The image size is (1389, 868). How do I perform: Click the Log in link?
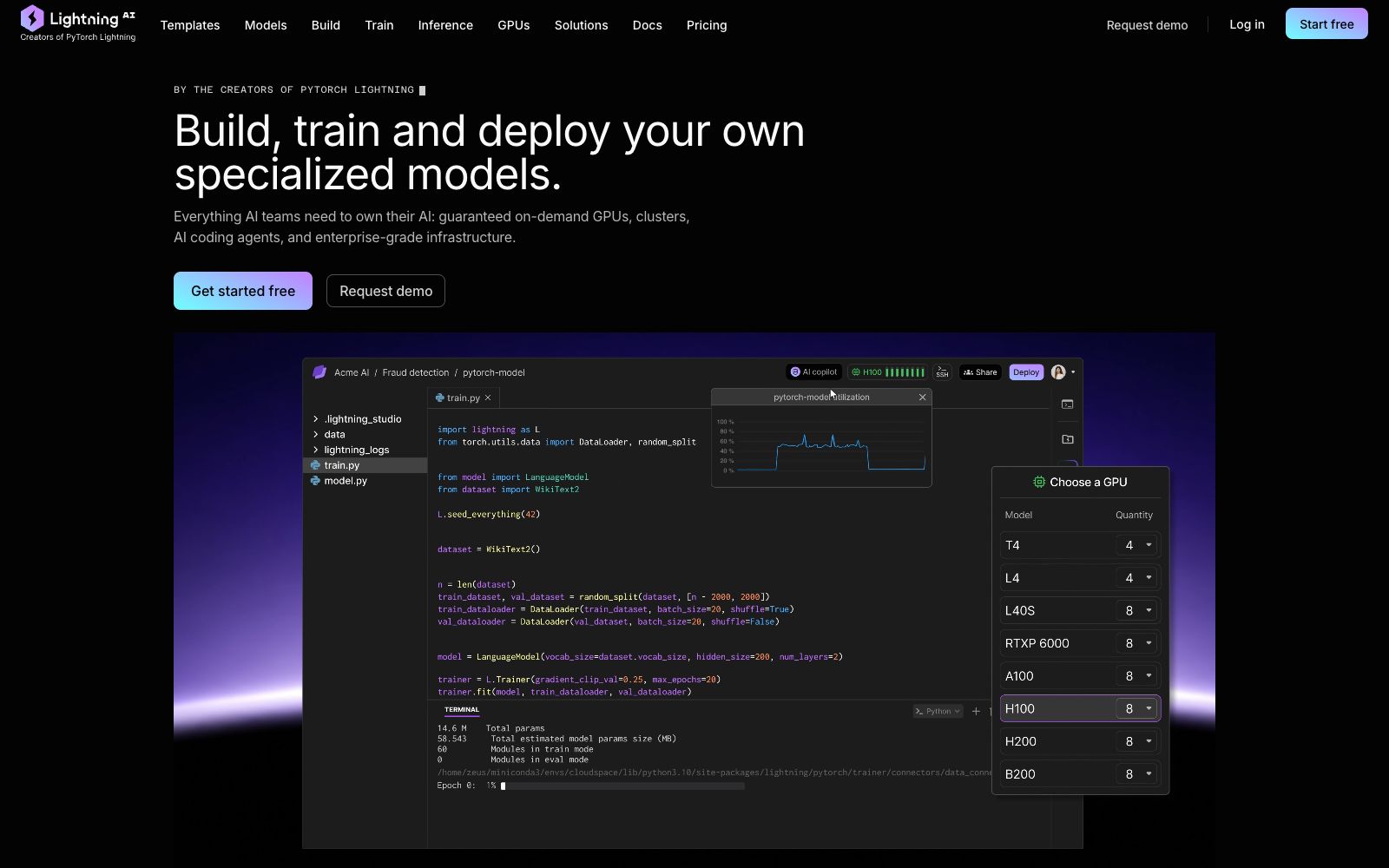point(1247,24)
